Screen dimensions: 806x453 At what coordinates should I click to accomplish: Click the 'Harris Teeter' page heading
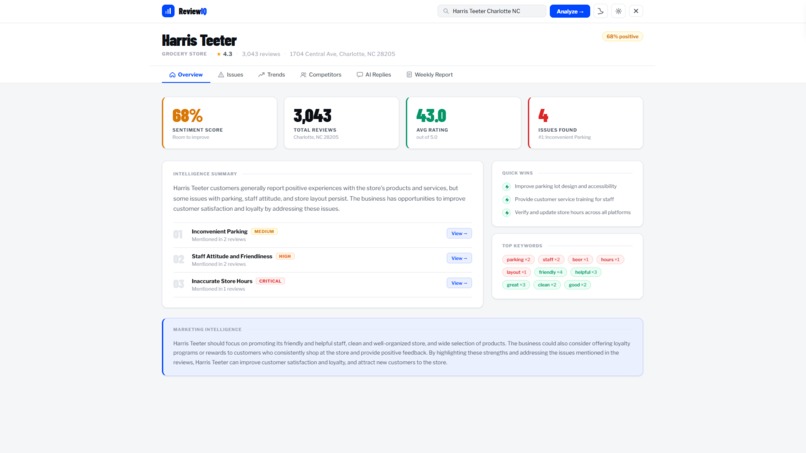199,40
